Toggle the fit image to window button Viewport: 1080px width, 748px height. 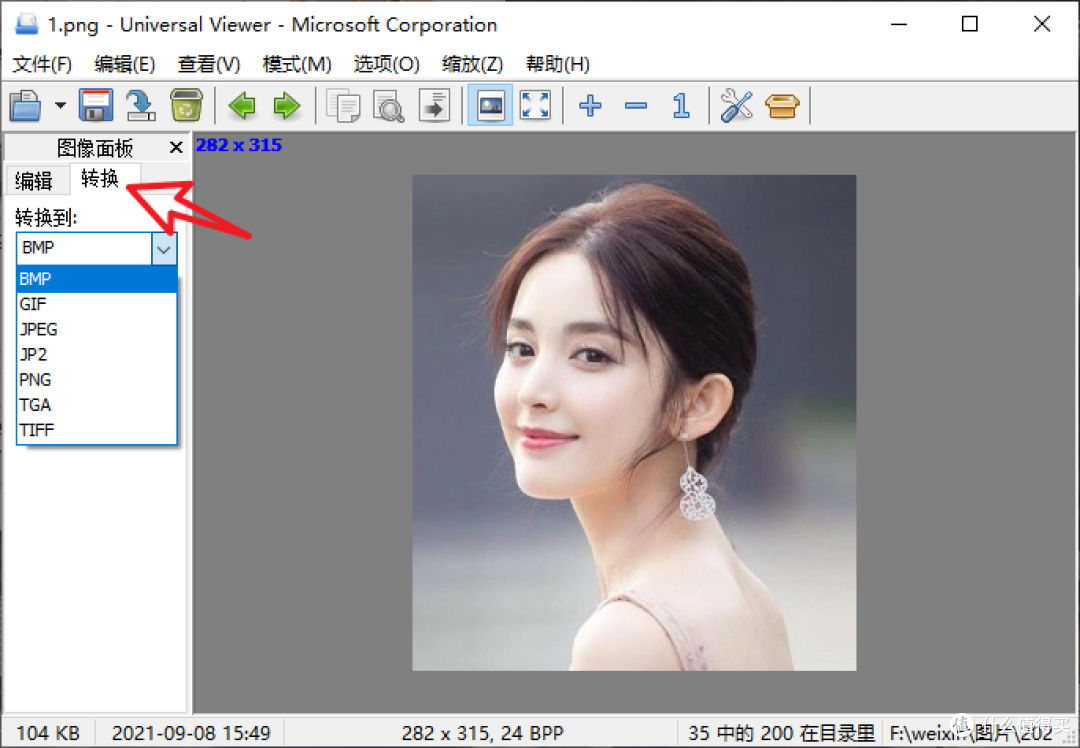490,105
